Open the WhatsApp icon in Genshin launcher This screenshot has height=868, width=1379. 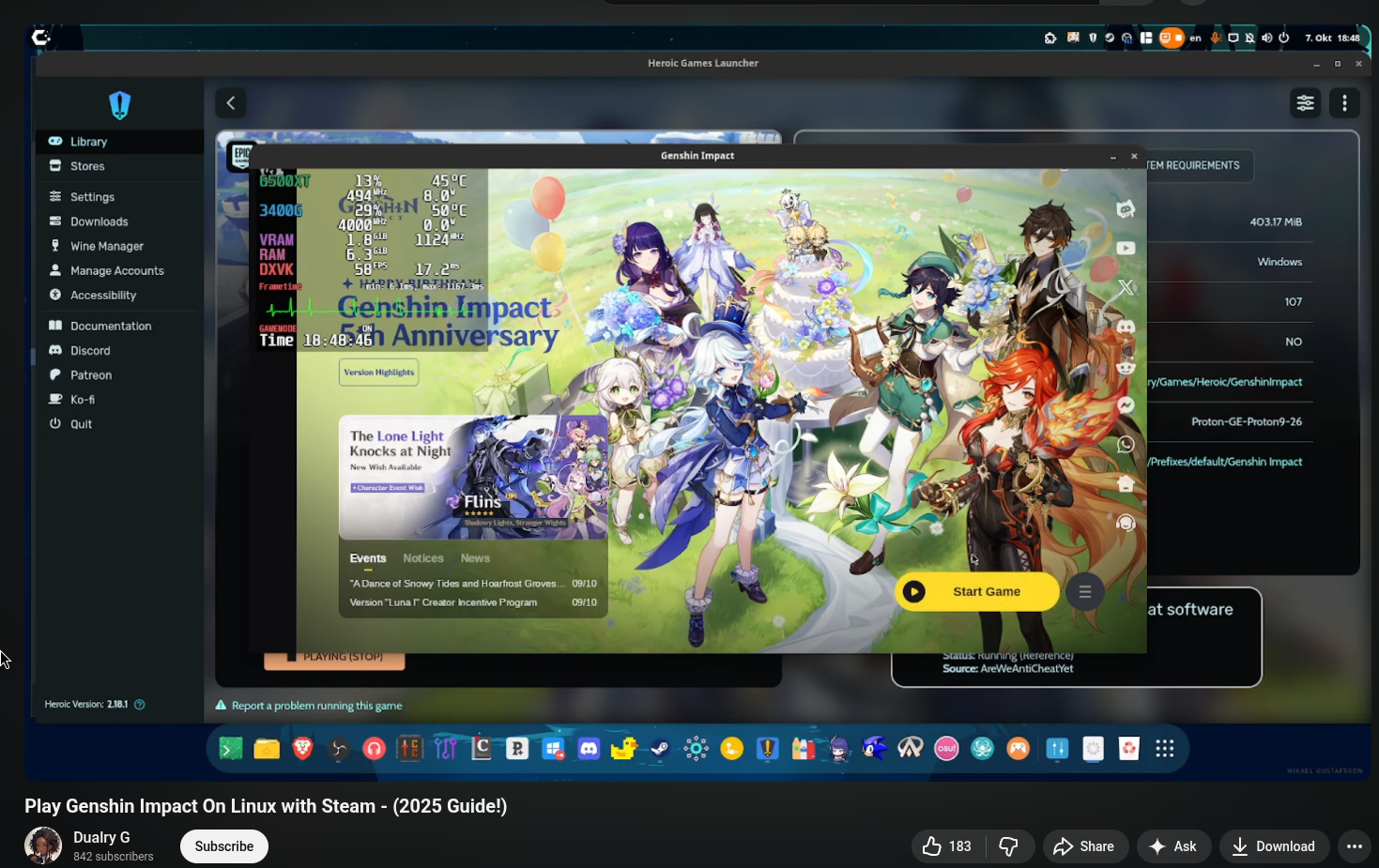1126,445
